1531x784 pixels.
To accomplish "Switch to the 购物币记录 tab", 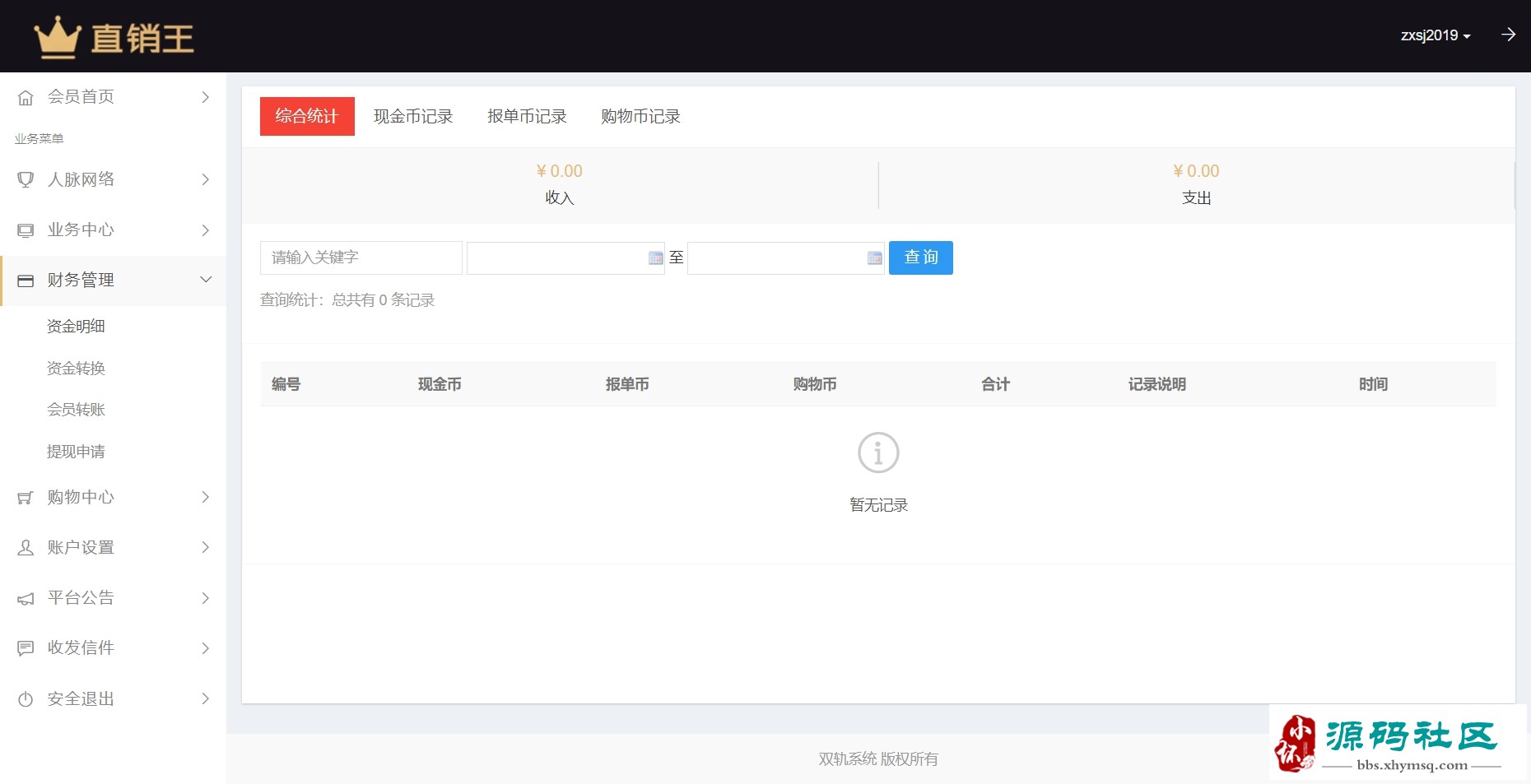I will pyautogui.click(x=640, y=117).
